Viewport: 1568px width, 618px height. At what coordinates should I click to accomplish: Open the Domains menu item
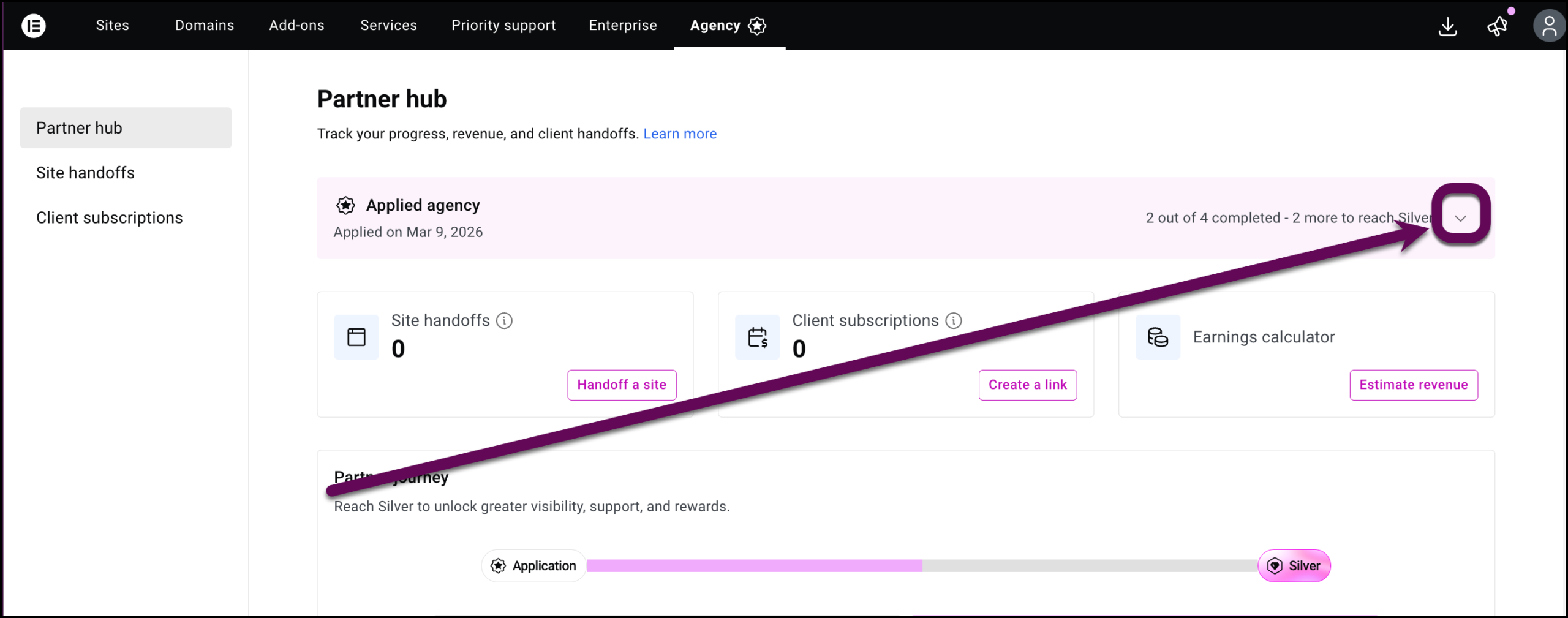205,26
